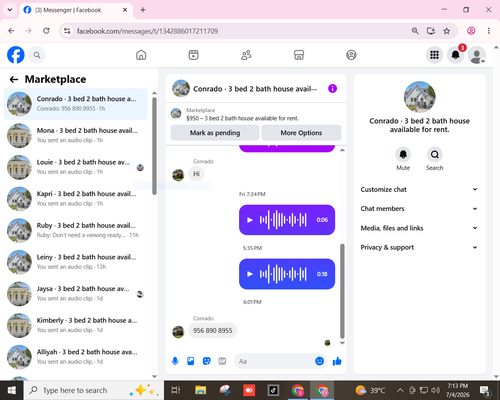Open Kapri conversation in list

click(75, 199)
